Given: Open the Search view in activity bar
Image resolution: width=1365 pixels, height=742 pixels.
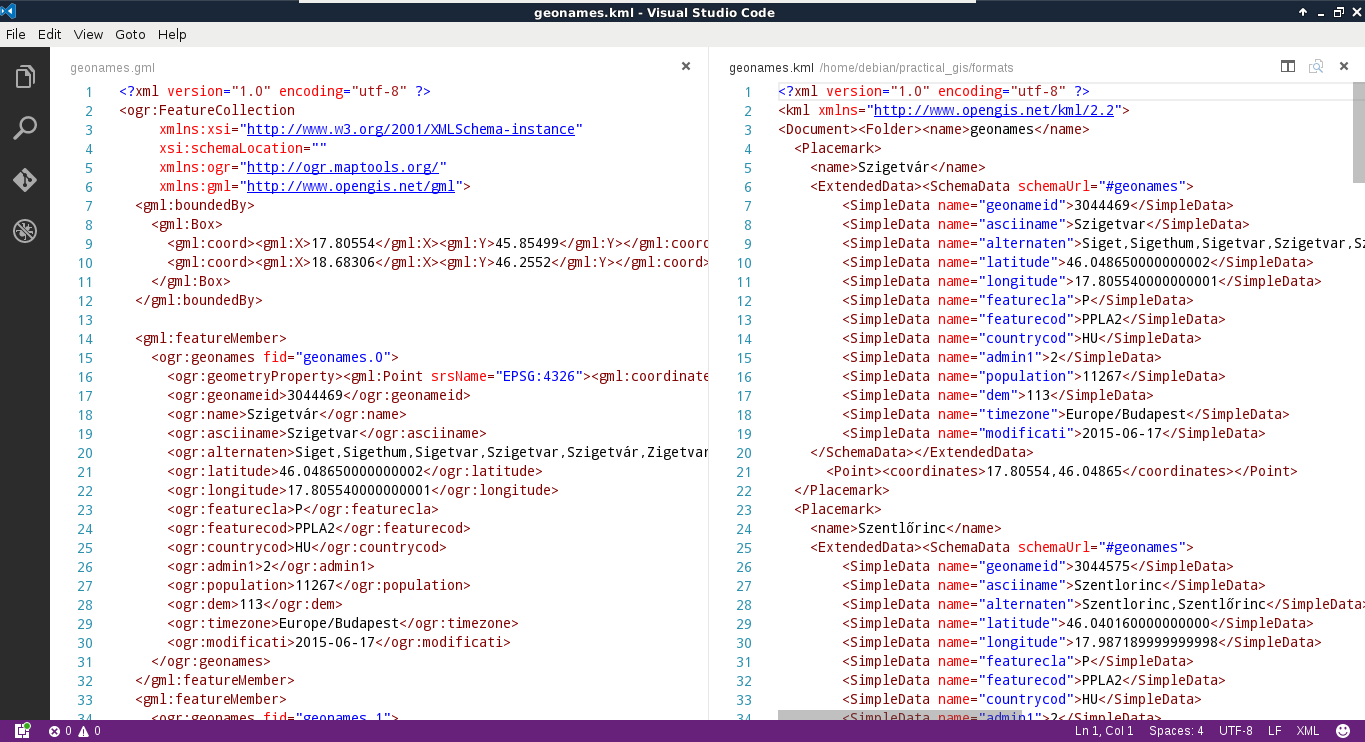Looking at the screenshot, I should [x=25, y=128].
